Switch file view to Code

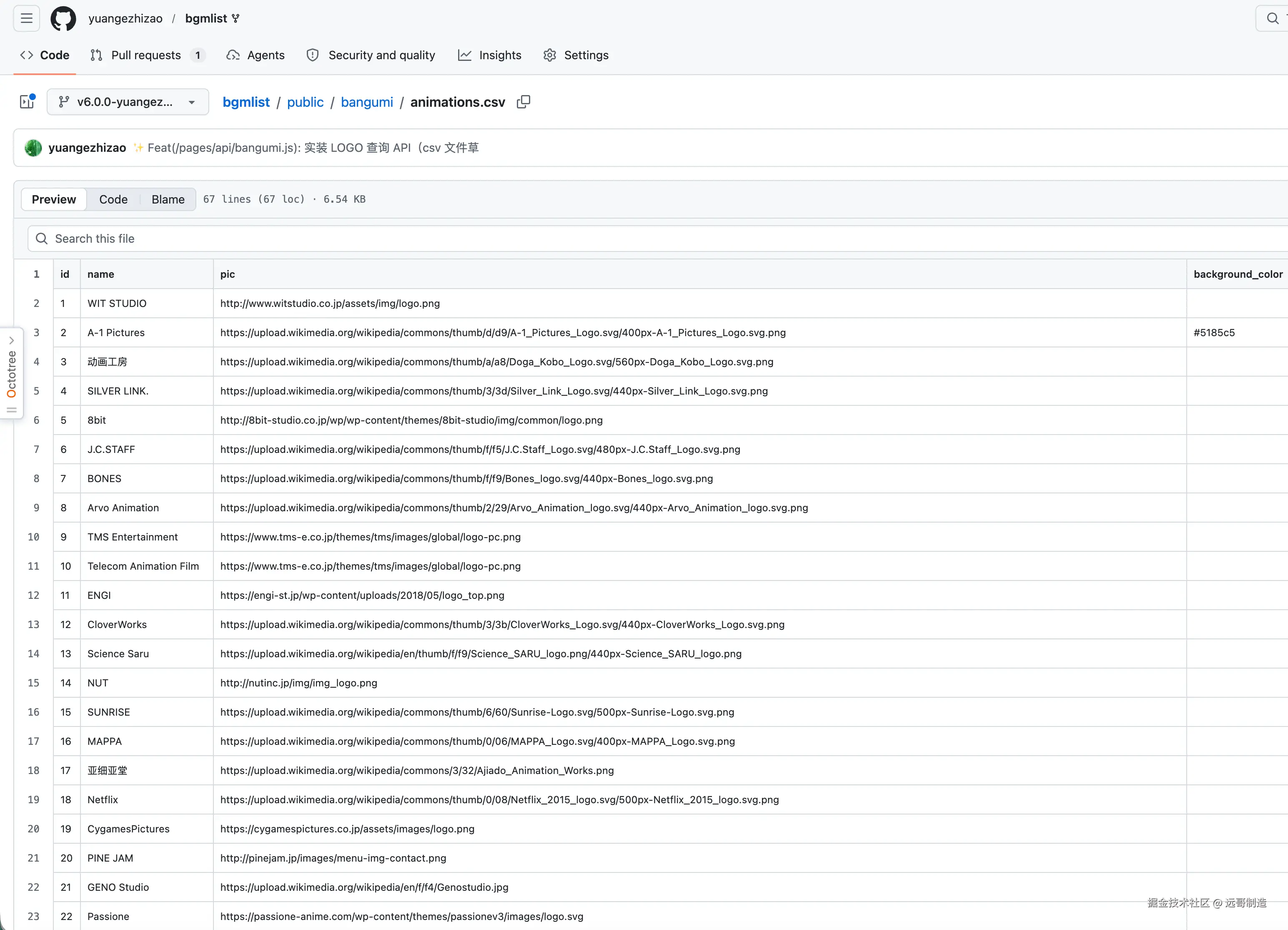[113, 199]
